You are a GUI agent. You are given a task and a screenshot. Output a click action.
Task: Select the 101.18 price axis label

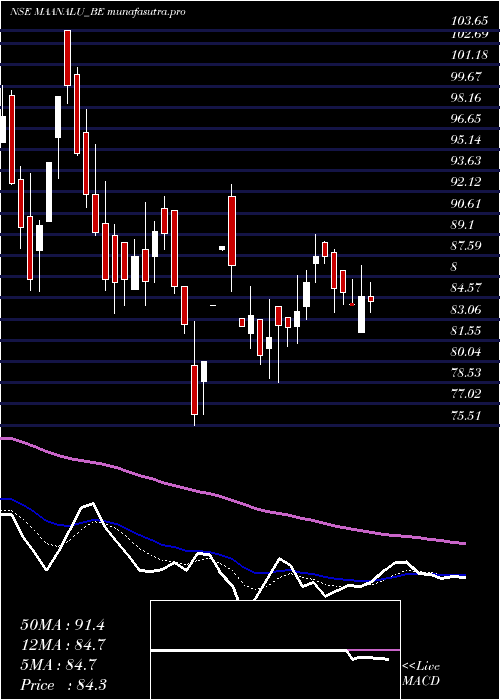(467, 55)
